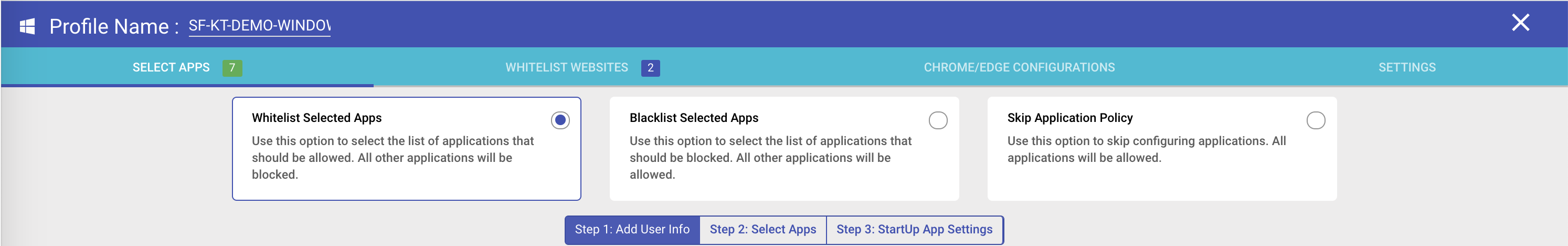Click the Windows logo icon
The height and width of the screenshot is (246, 1568).
pyautogui.click(x=27, y=26)
